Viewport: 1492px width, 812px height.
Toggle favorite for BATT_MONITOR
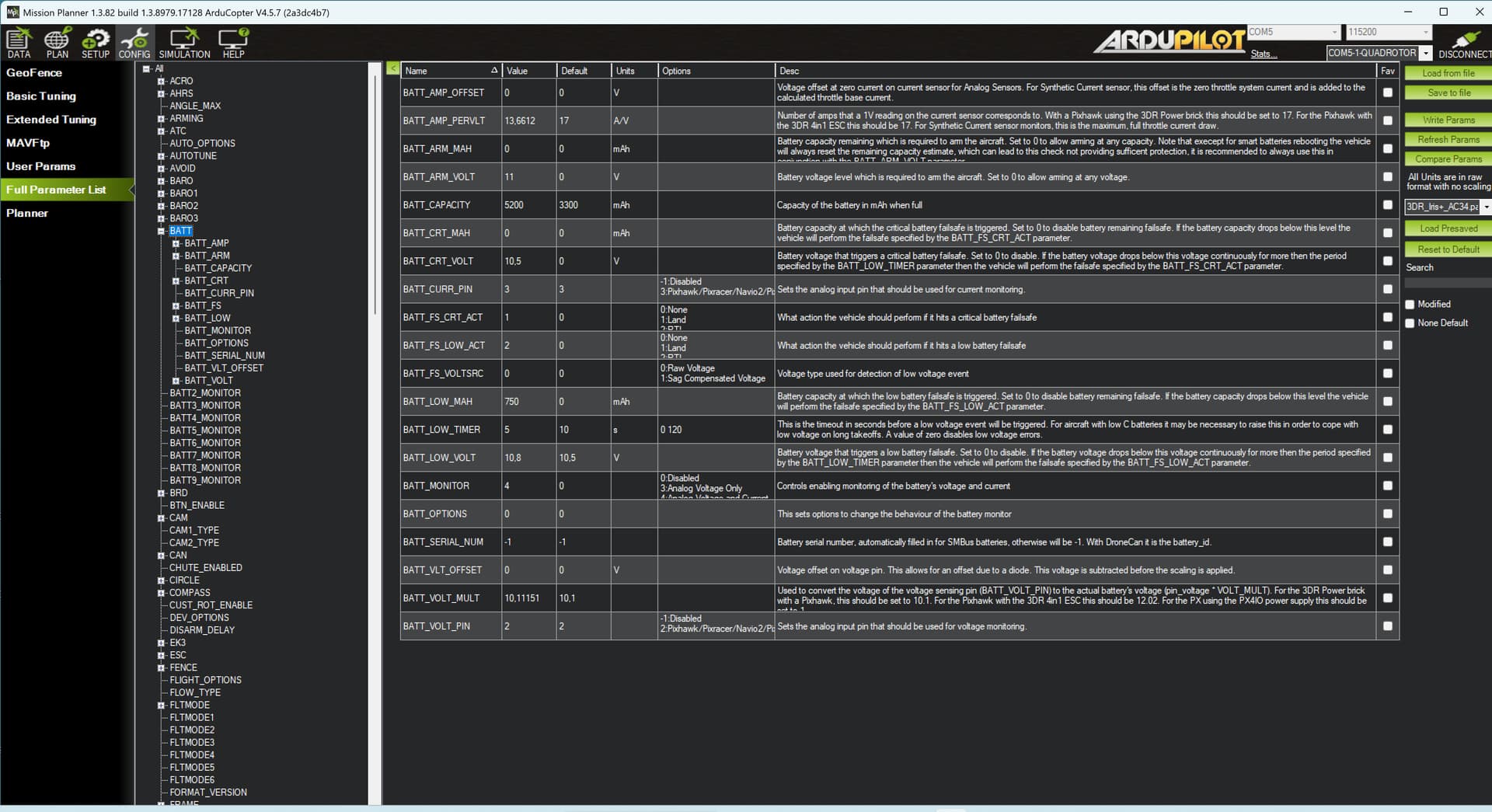point(1387,486)
